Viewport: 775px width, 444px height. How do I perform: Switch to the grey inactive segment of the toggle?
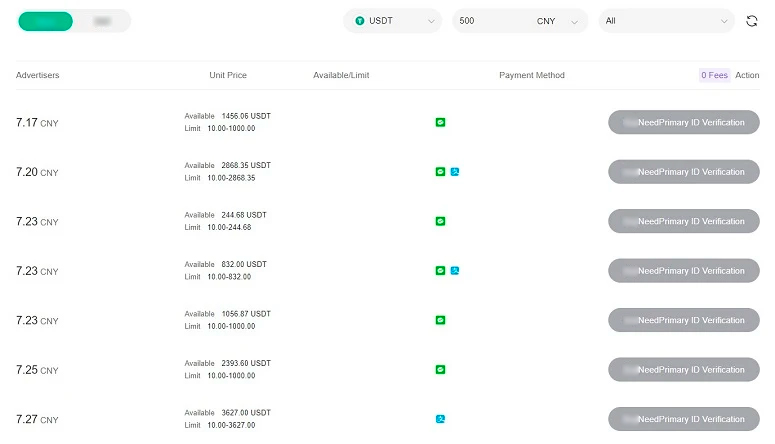click(x=102, y=21)
